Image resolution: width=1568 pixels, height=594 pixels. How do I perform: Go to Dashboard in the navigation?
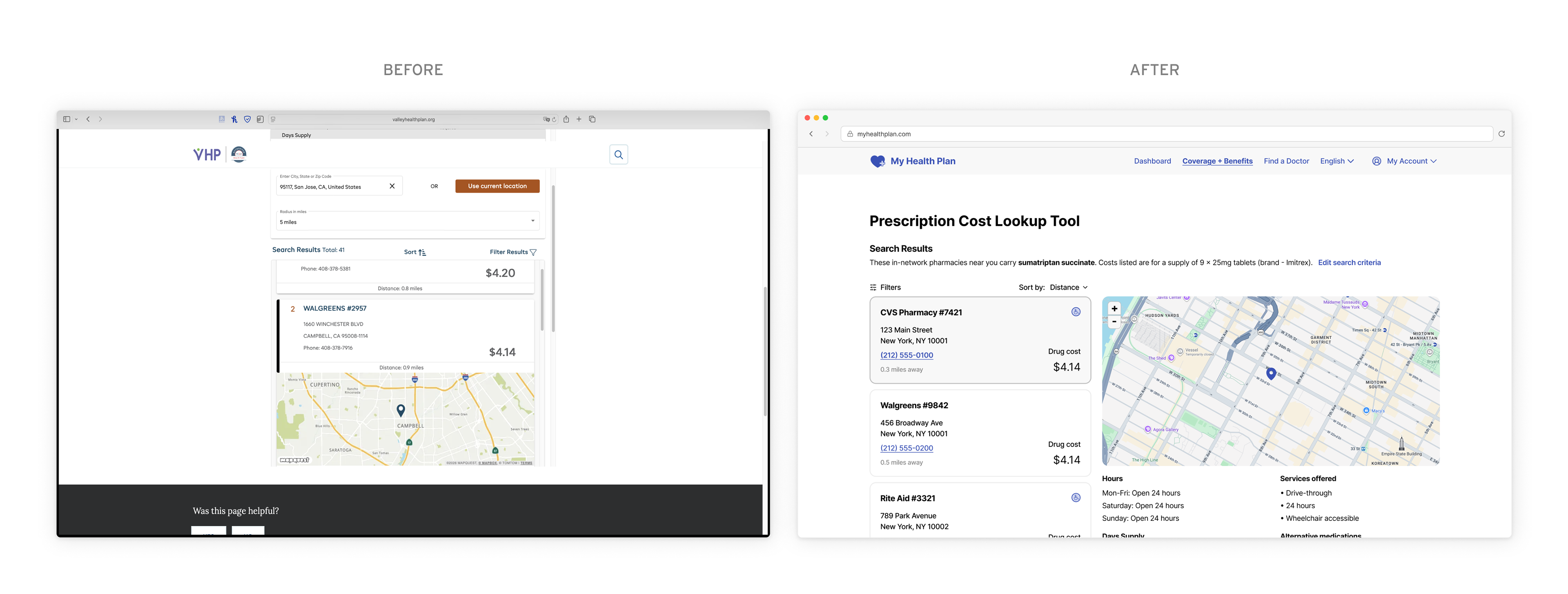1151,161
